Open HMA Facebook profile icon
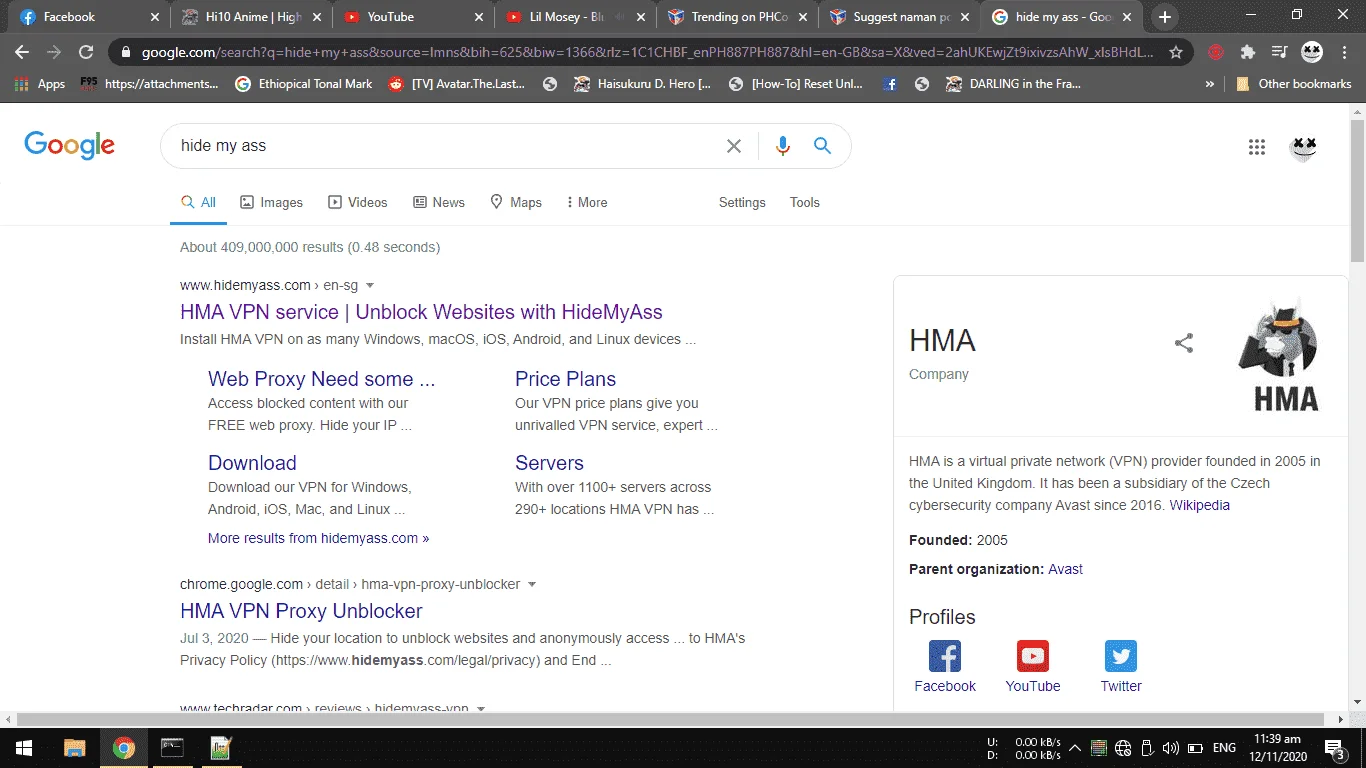1366x768 pixels. pos(945,656)
